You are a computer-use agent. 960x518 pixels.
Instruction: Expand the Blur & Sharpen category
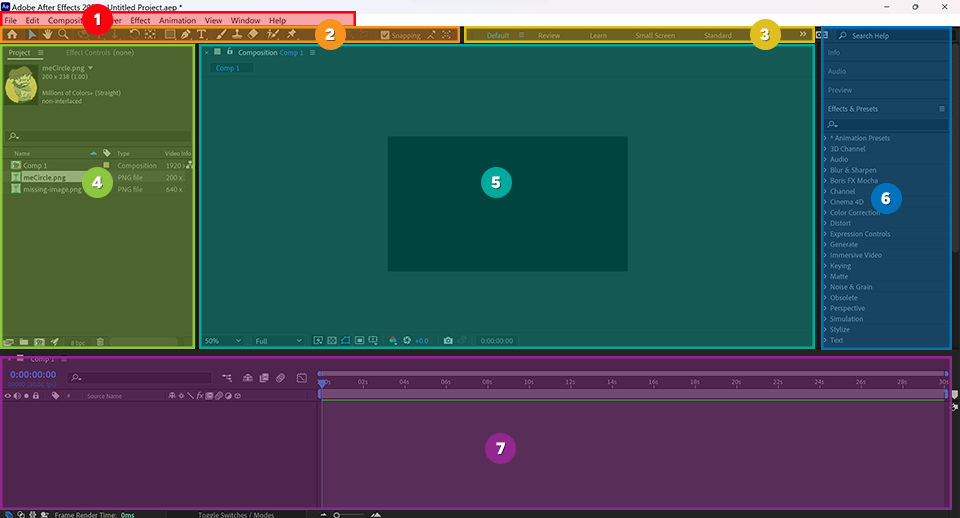[x=825, y=170]
